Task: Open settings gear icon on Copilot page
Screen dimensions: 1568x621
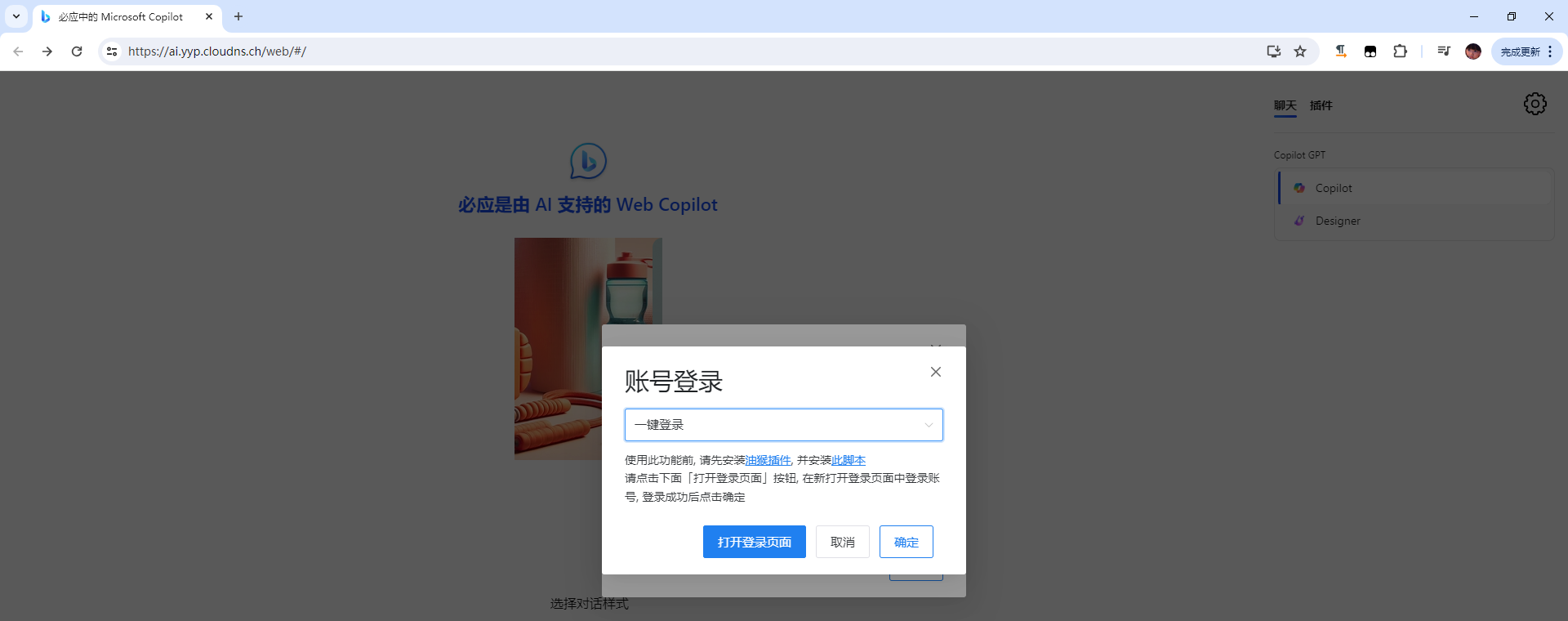Action: [1535, 104]
